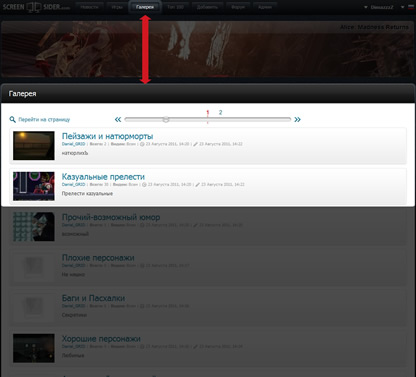The height and width of the screenshot is (377, 416).
Task: Open the Новости menu tab
Action: pyautogui.click(x=89, y=7)
